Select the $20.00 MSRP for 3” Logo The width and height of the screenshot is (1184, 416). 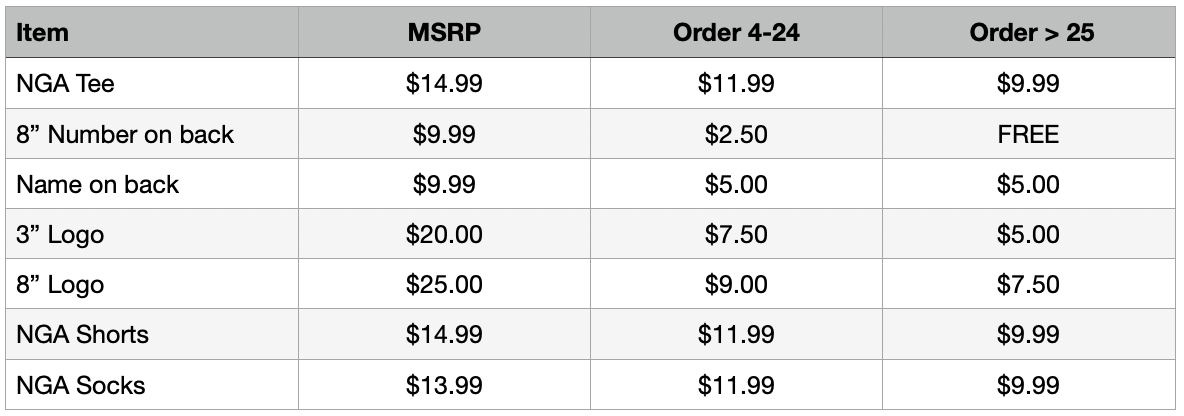pyautogui.click(x=444, y=235)
